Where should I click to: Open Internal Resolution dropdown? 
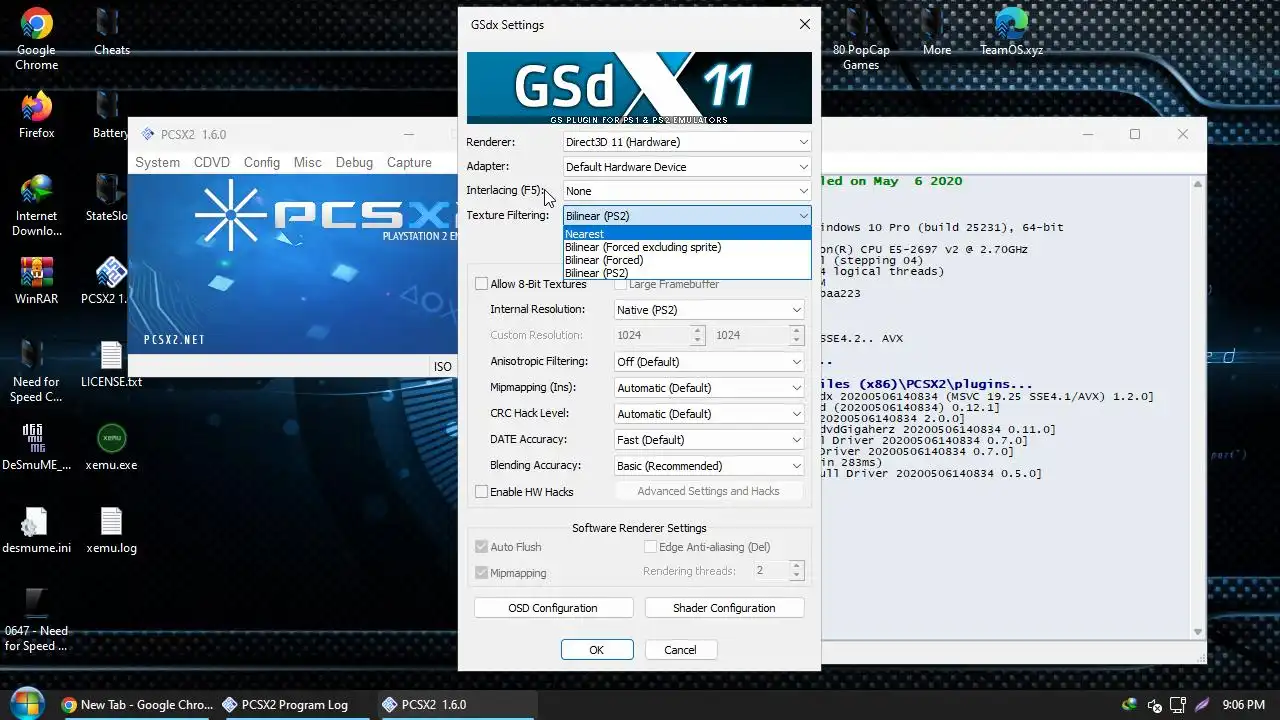709,310
